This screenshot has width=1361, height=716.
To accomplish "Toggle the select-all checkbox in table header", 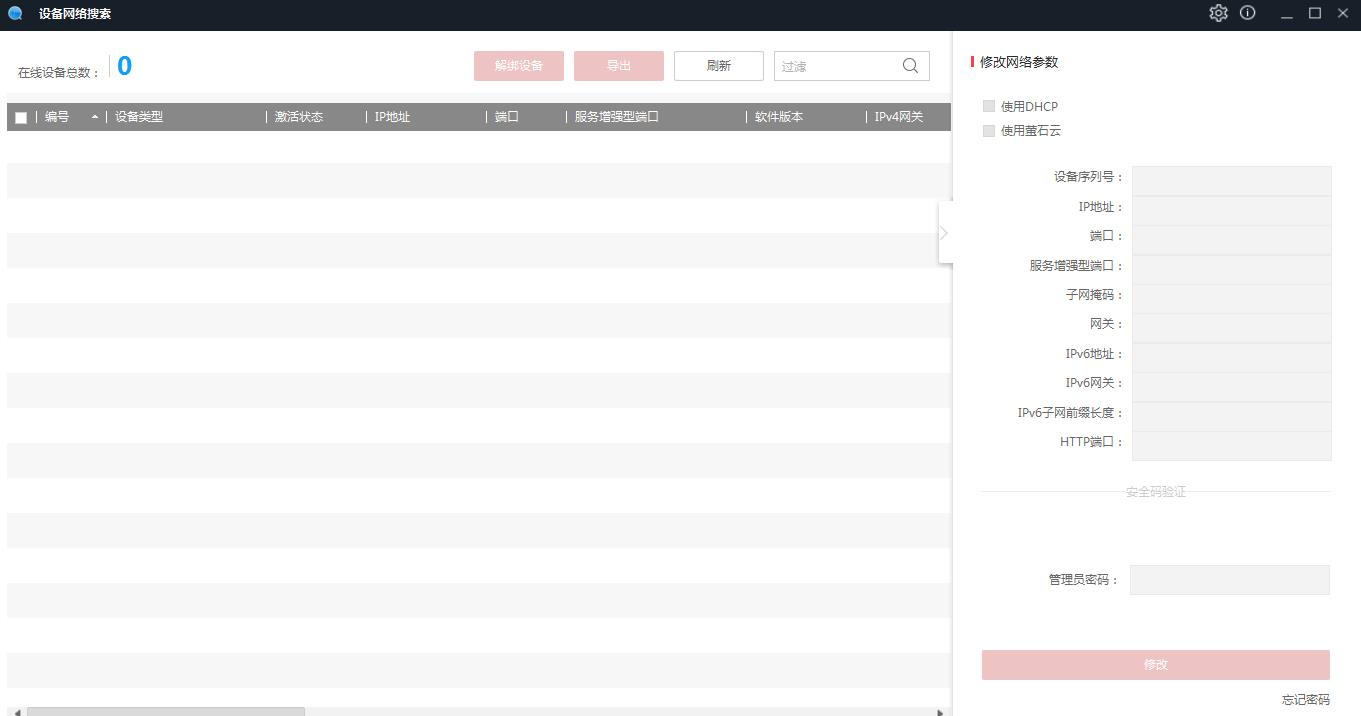I will [21, 118].
